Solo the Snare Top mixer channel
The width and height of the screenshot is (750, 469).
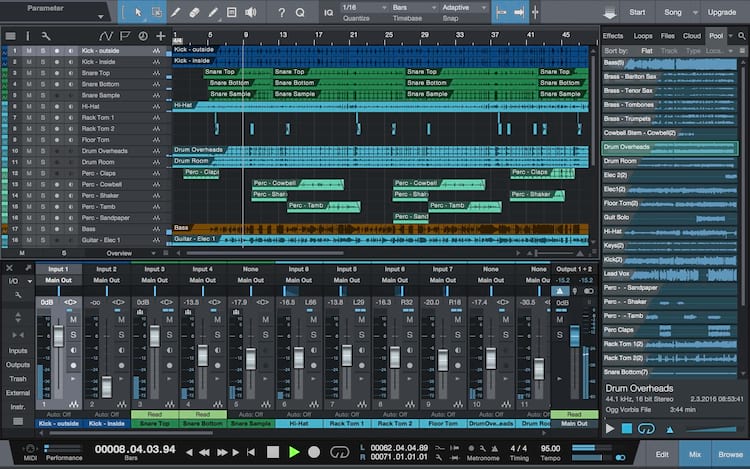coord(169,334)
